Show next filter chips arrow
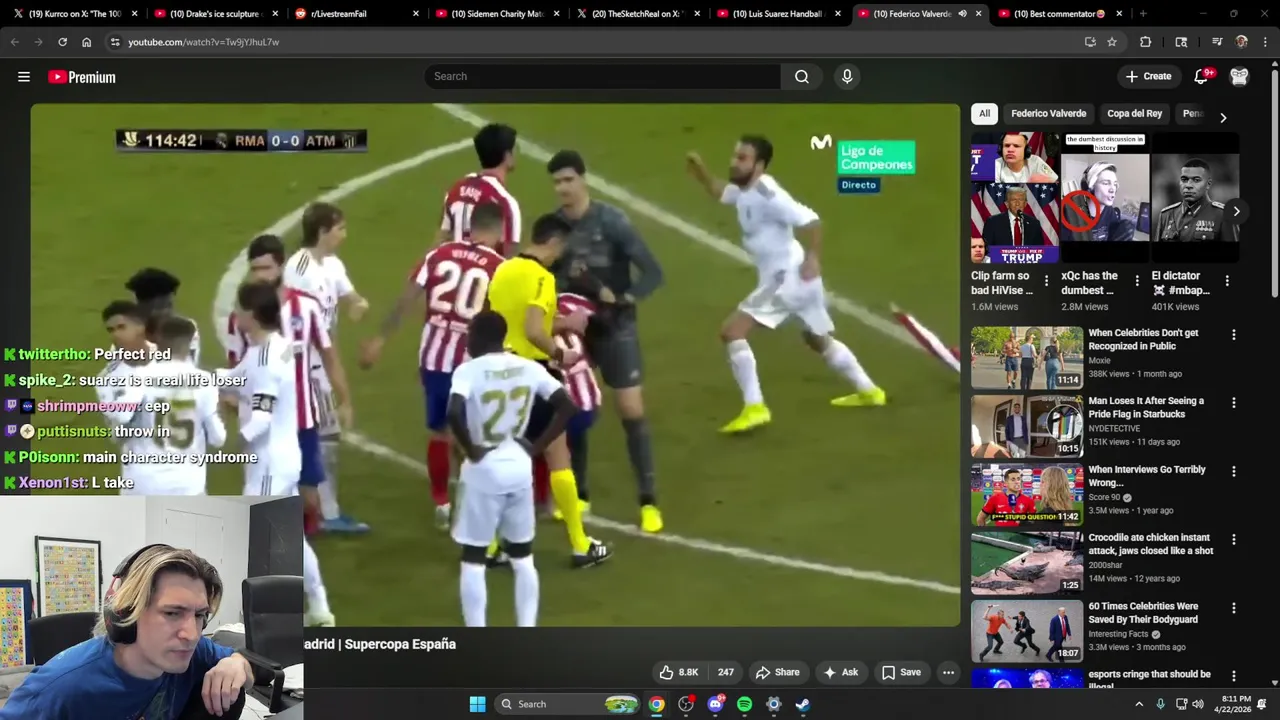Screen dimensions: 1280x720 coord(1222,117)
